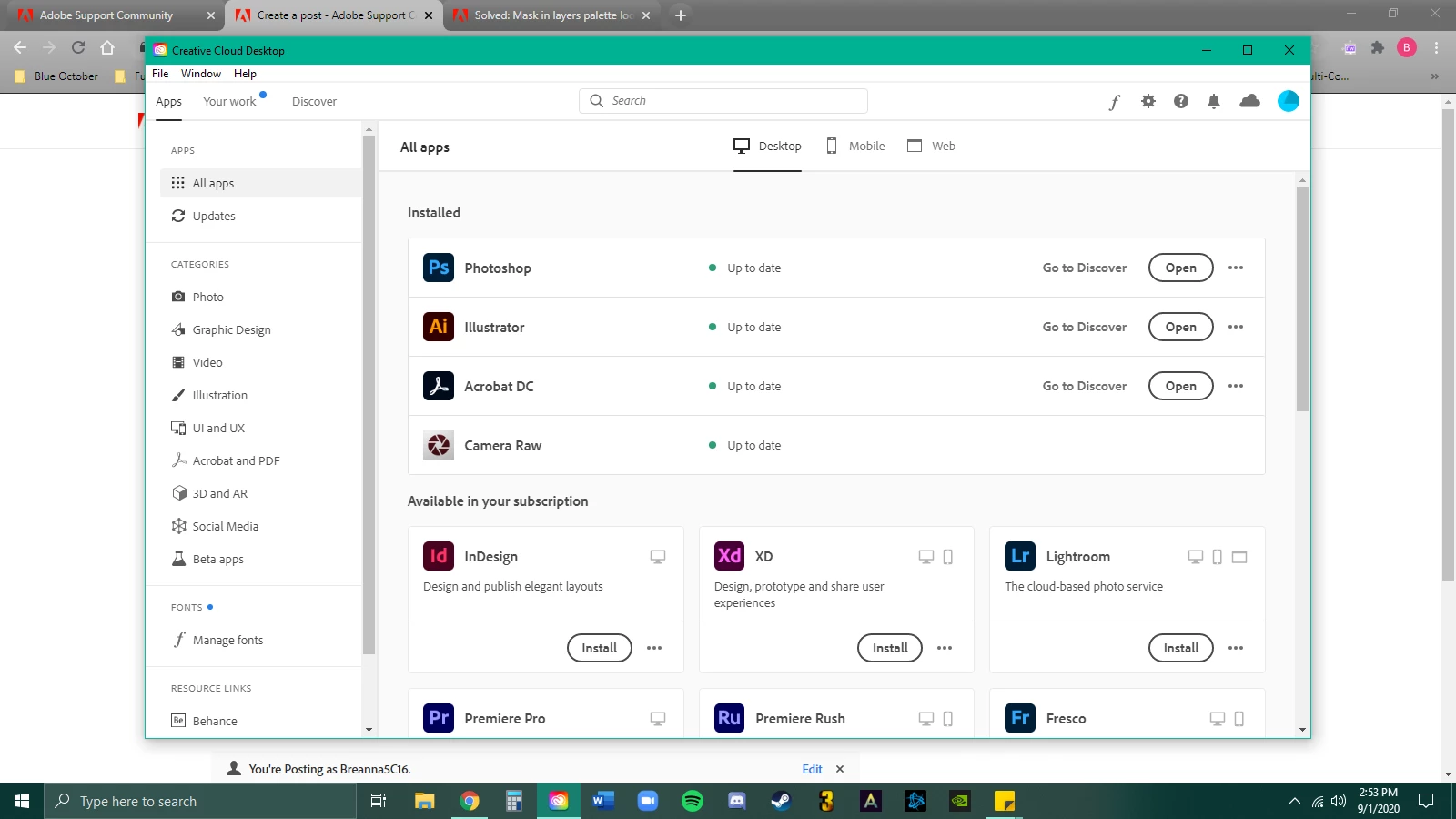Click the XD app icon
Image resolution: width=1456 pixels, height=819 pixels.
[x=730, y=556]
